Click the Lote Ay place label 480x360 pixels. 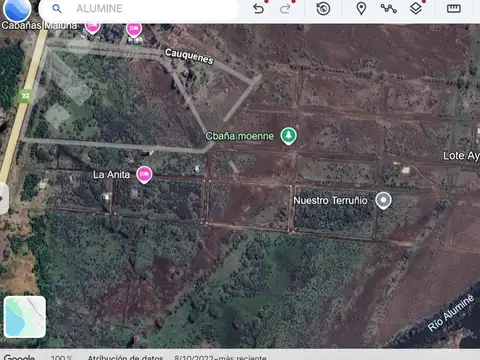461,155
